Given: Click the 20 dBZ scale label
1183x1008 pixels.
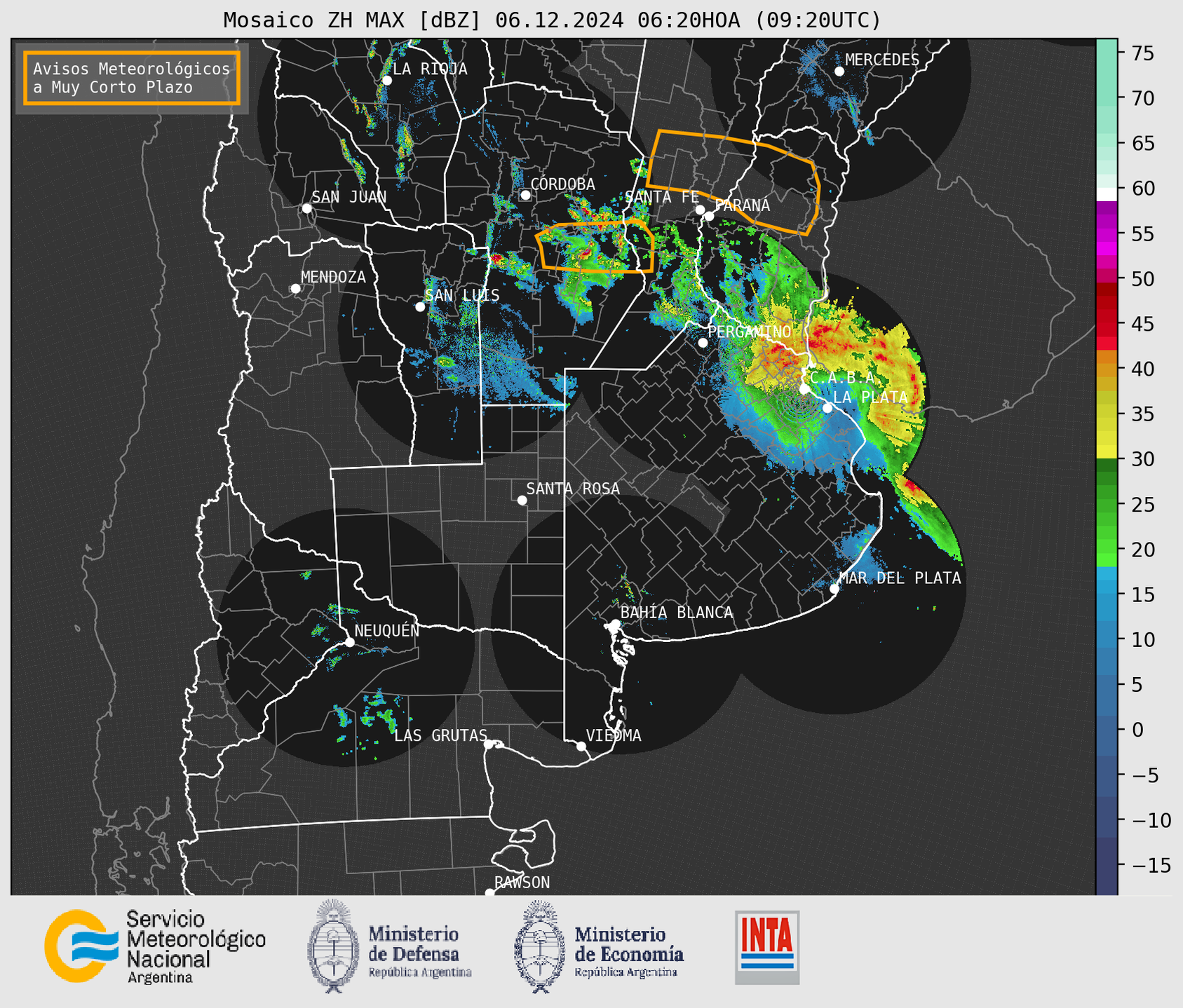Looking at the screenshot, I should click(1143, 550).
